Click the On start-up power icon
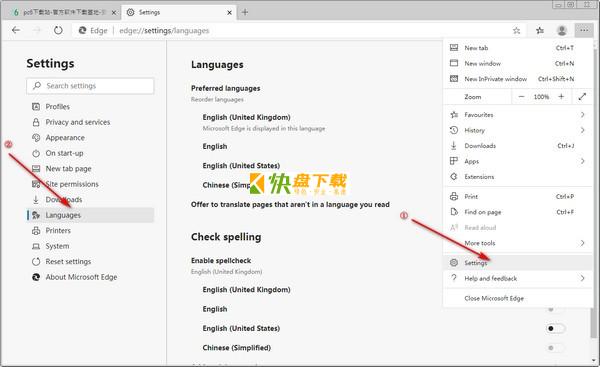This screenshot has height=367, width=600. click(36, 153)
